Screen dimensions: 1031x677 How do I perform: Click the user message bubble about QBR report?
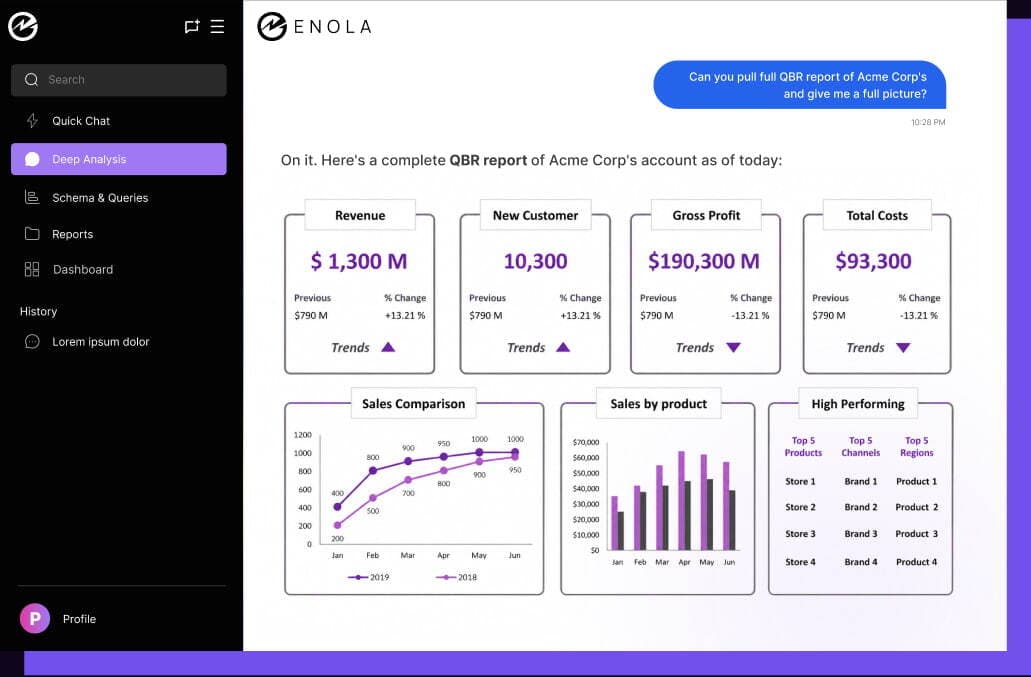800,85
